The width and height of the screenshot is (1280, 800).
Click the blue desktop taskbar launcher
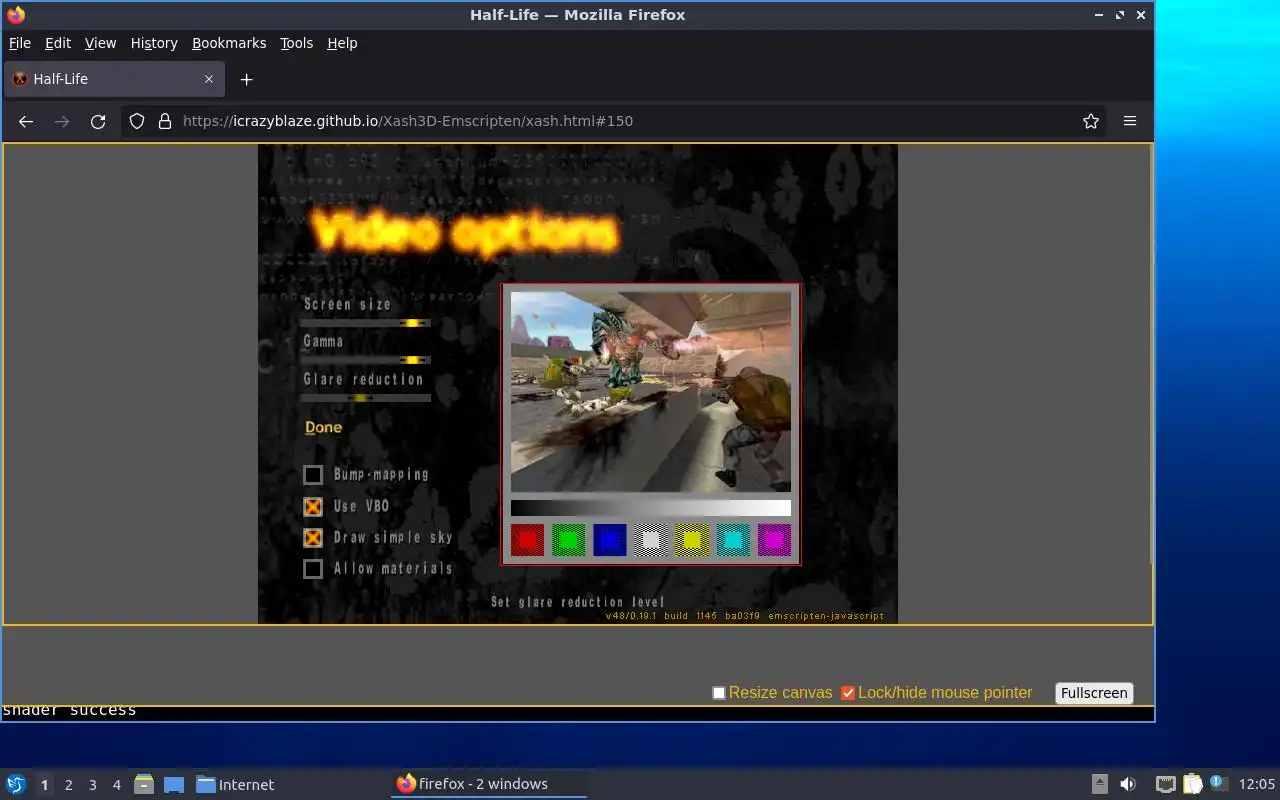click(x=174, y=784)
